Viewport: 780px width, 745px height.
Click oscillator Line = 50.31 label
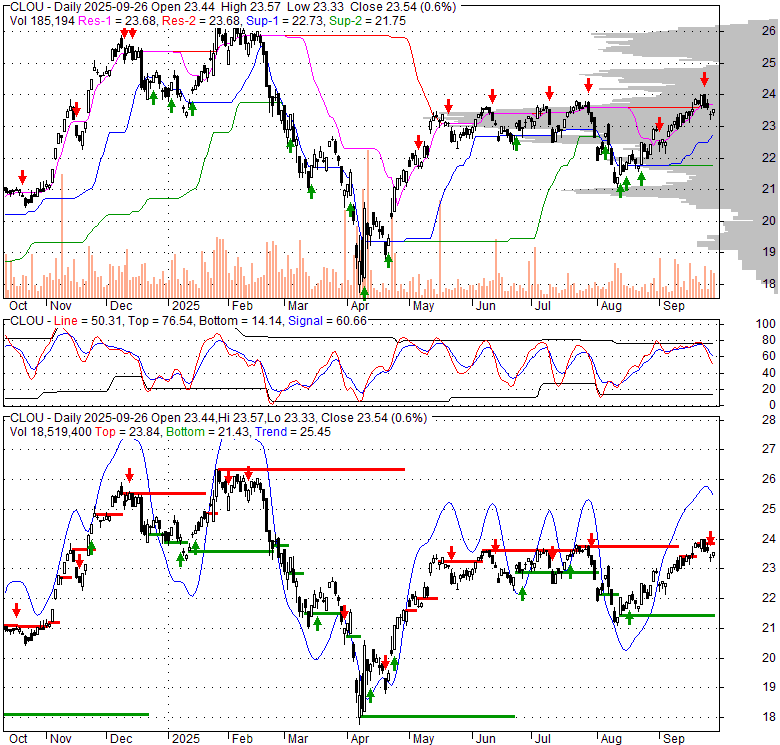click(x=88, y=321)
